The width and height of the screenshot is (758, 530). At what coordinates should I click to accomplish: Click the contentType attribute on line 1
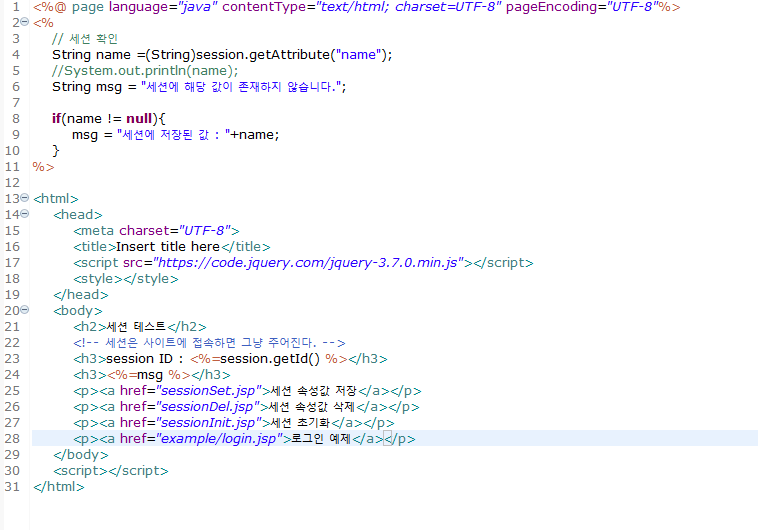pyautogui.click(x=361, y=7)
